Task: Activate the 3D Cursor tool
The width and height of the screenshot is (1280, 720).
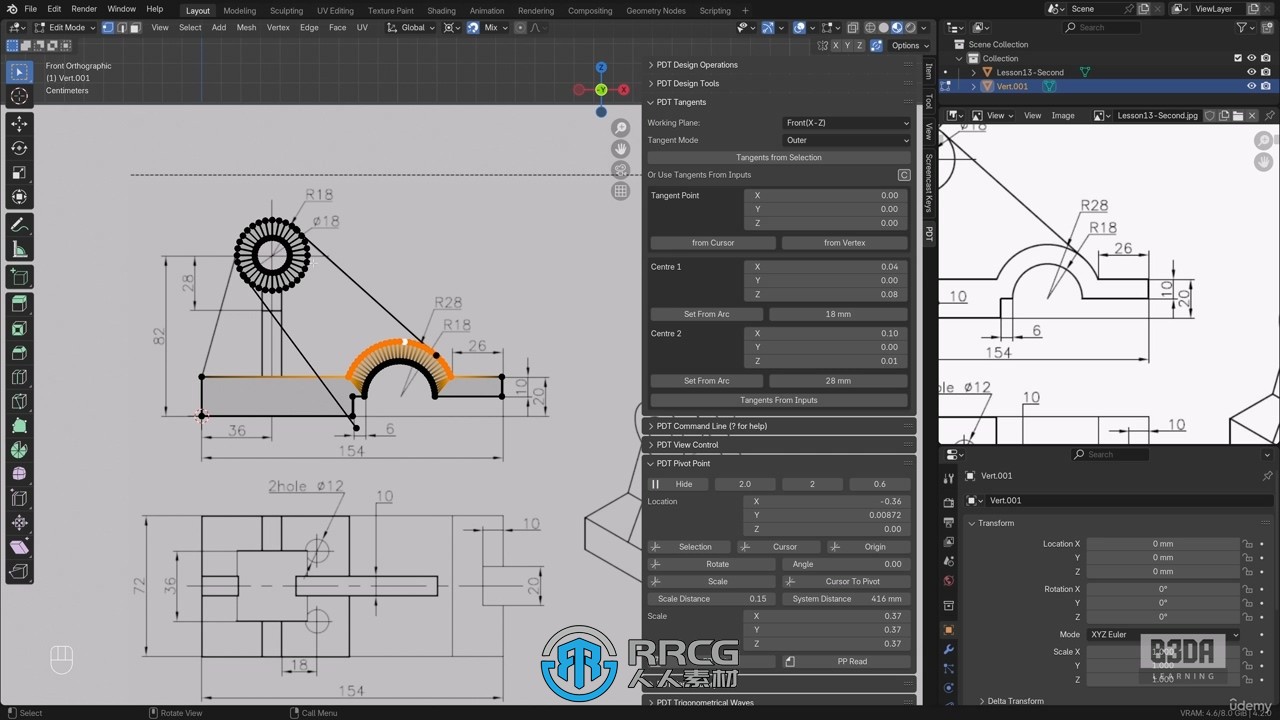Action: (x=19, y=96)
